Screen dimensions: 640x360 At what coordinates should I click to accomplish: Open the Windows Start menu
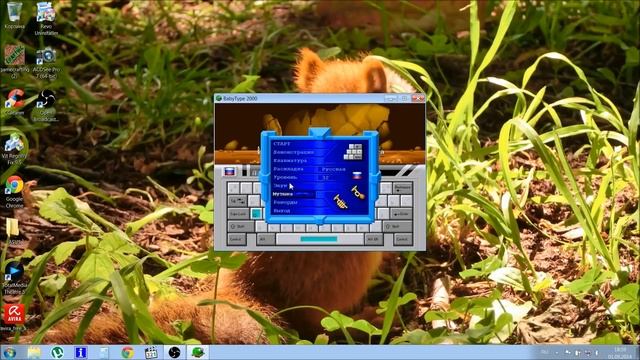[9, 353]
